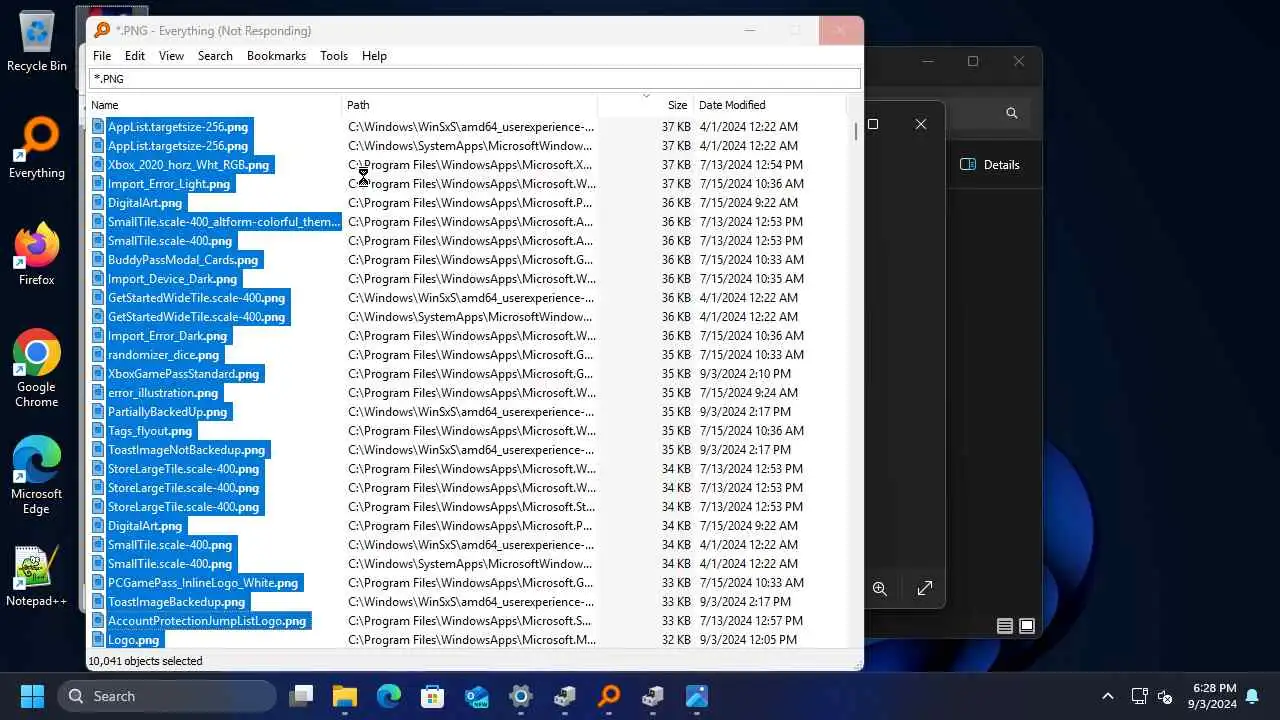1280x720 pixels.
Task: Click the *.PNG search field in Everything
Action: coord(474,79)
